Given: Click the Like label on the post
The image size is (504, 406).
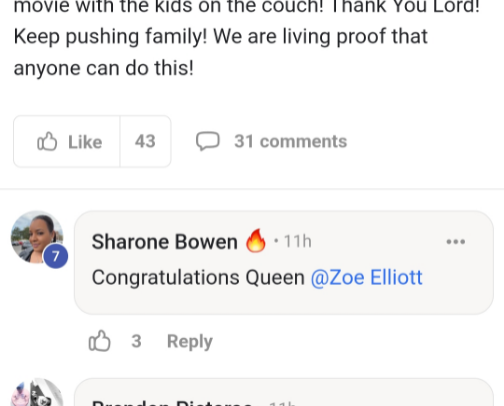Looking at the screenshot, I should [85, 142].
